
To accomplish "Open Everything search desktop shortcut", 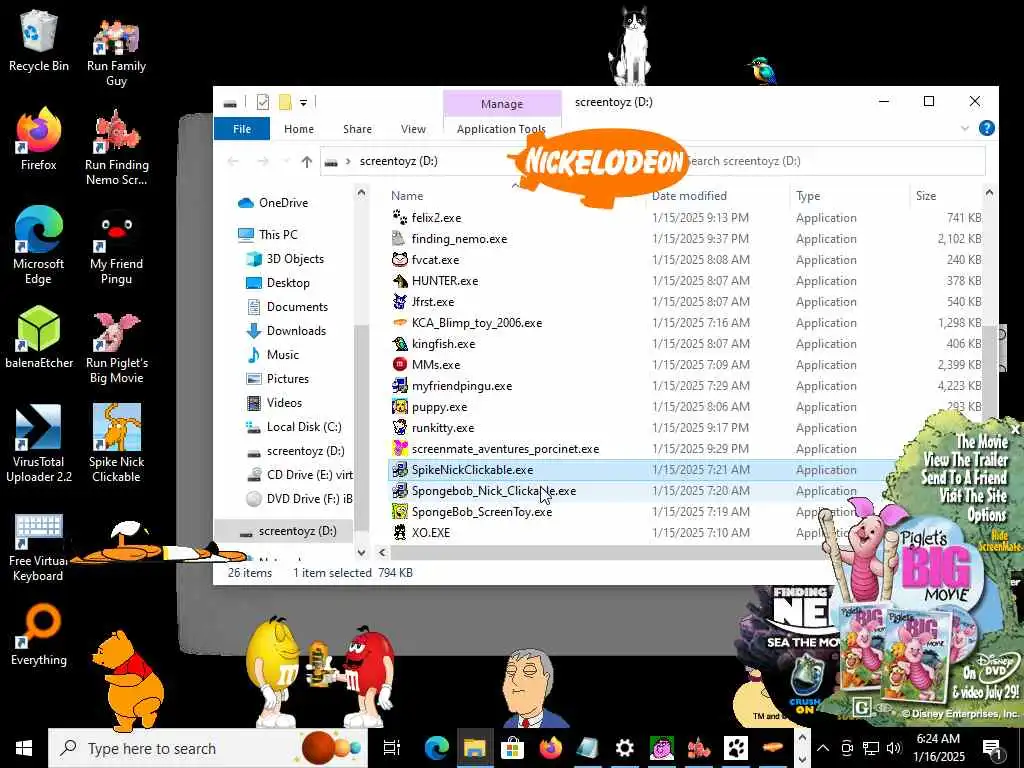I will (x=39, y=635).
